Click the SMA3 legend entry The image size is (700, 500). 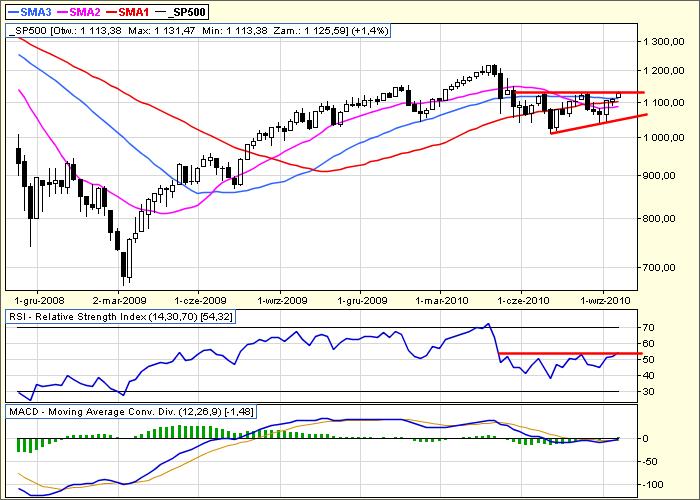coord(30,12)
